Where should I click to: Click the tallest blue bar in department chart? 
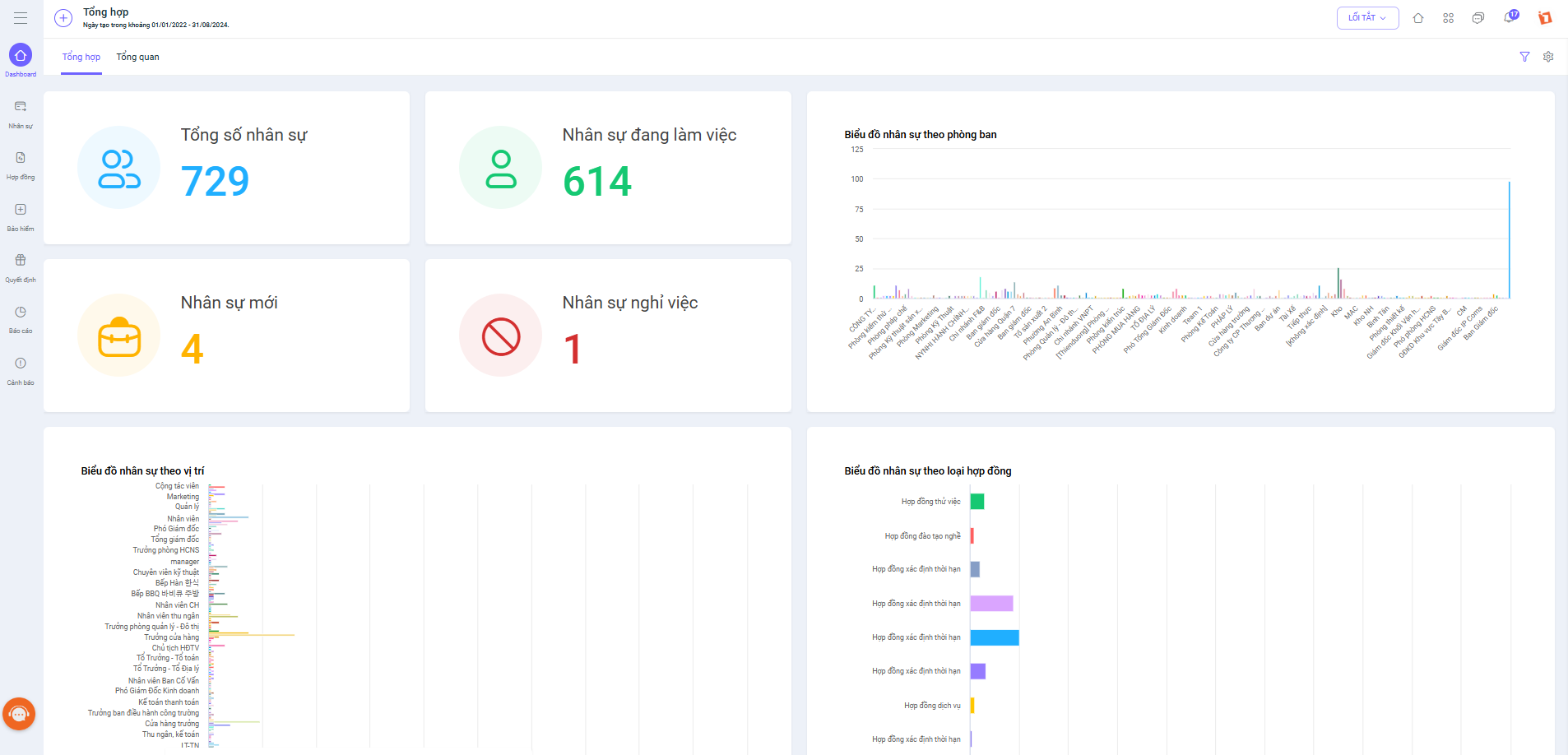(1509, 240)
